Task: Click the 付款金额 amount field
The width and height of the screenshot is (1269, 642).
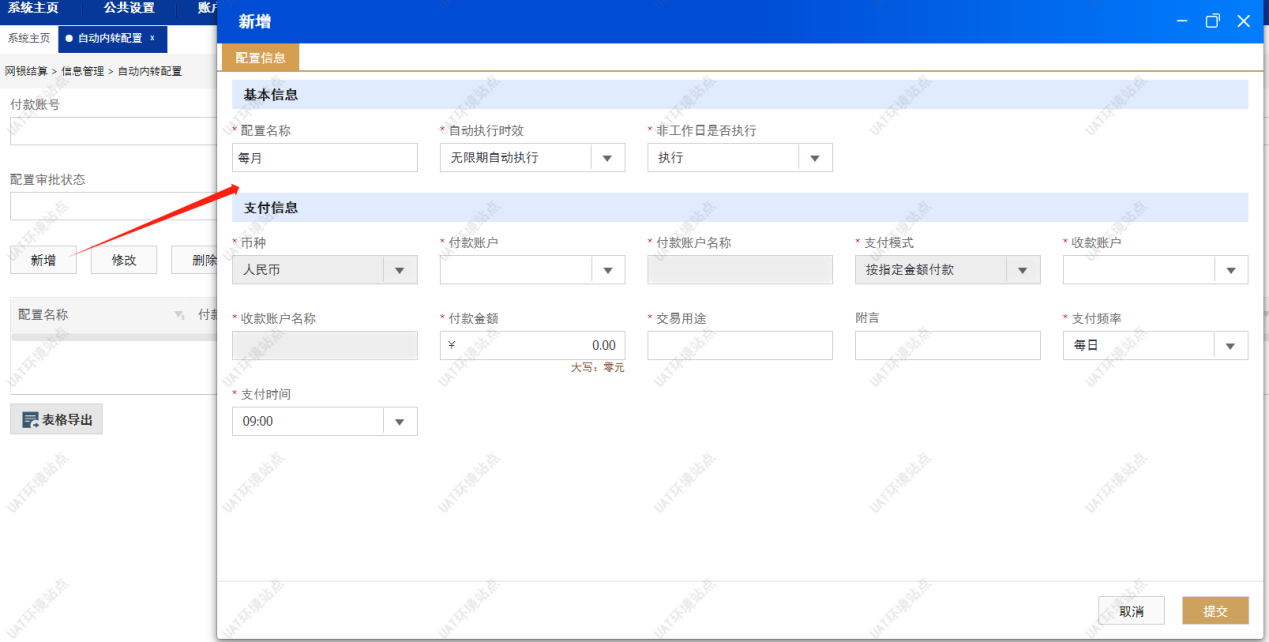Action: click(532, 346)
